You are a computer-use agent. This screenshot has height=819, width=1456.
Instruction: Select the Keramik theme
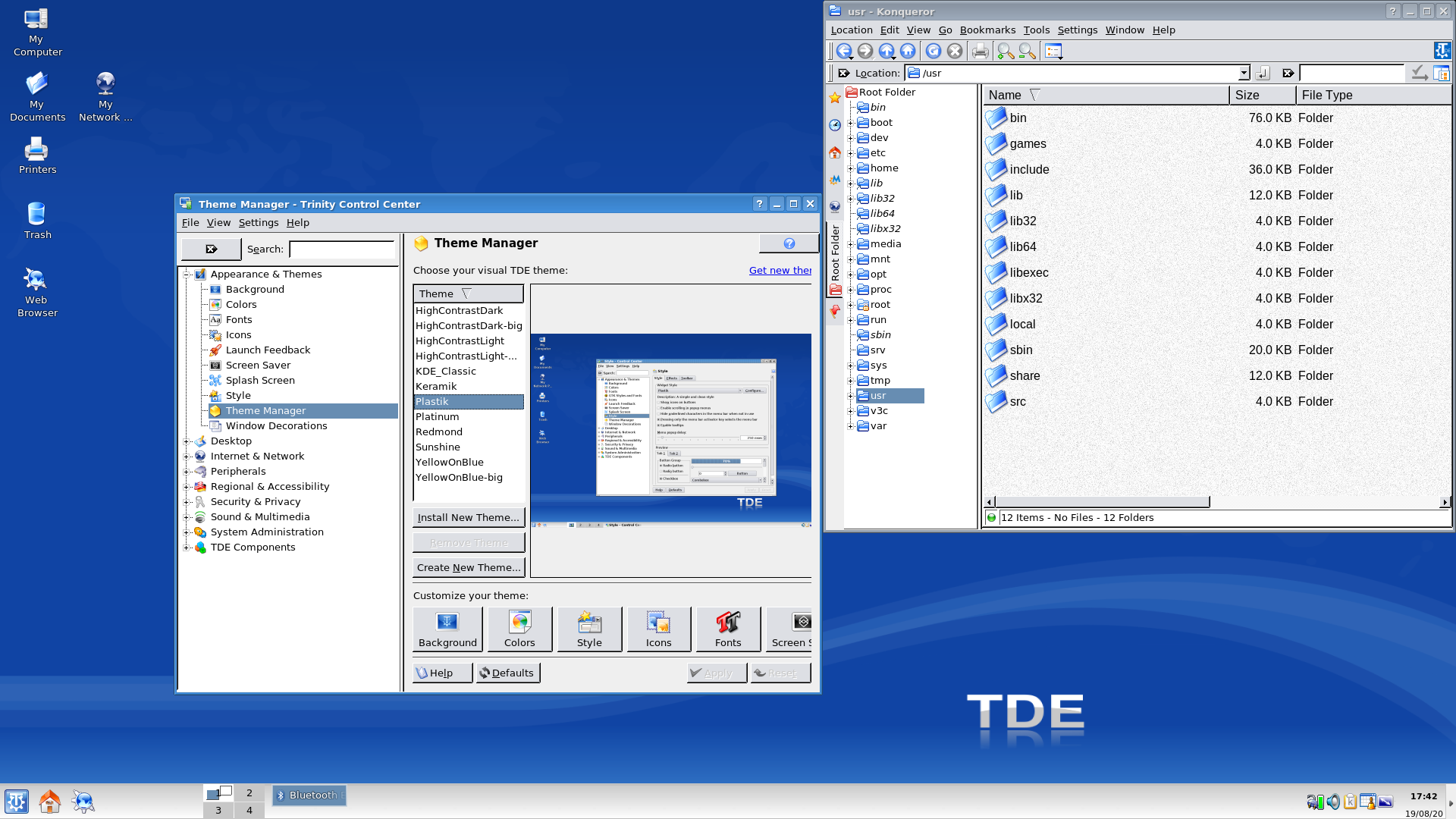tap(436, 387)
